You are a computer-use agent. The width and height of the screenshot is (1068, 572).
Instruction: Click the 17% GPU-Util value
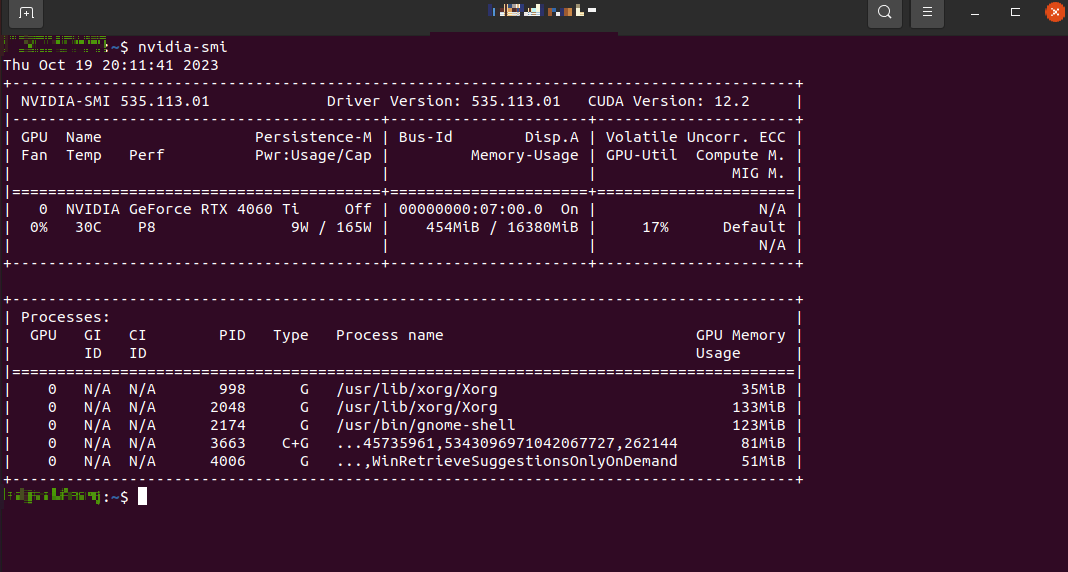tap(655, 227)
